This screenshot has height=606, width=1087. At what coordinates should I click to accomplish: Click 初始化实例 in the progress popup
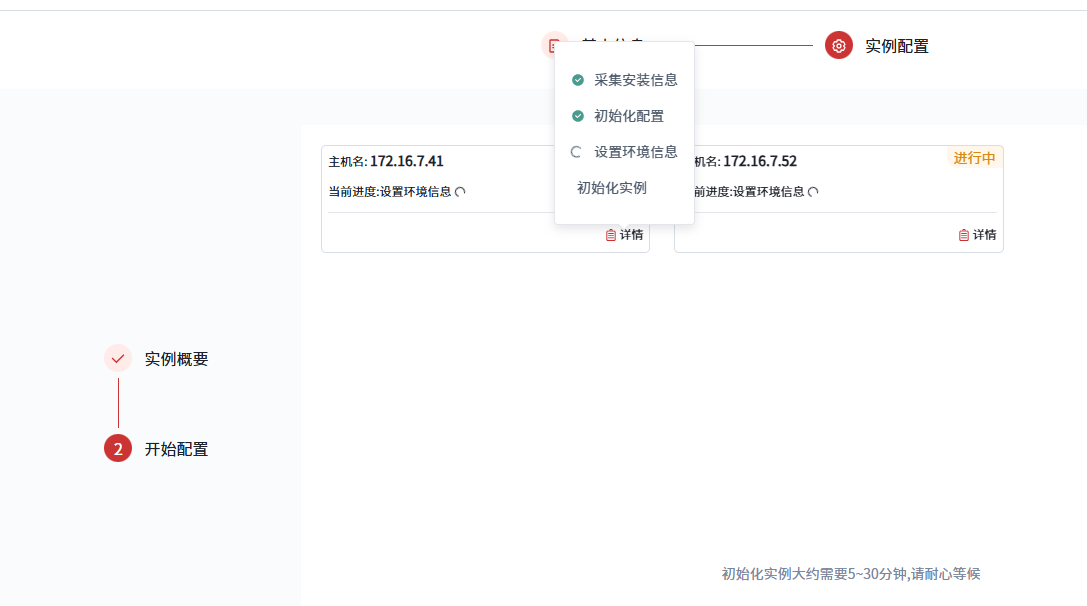click(612, 188)
